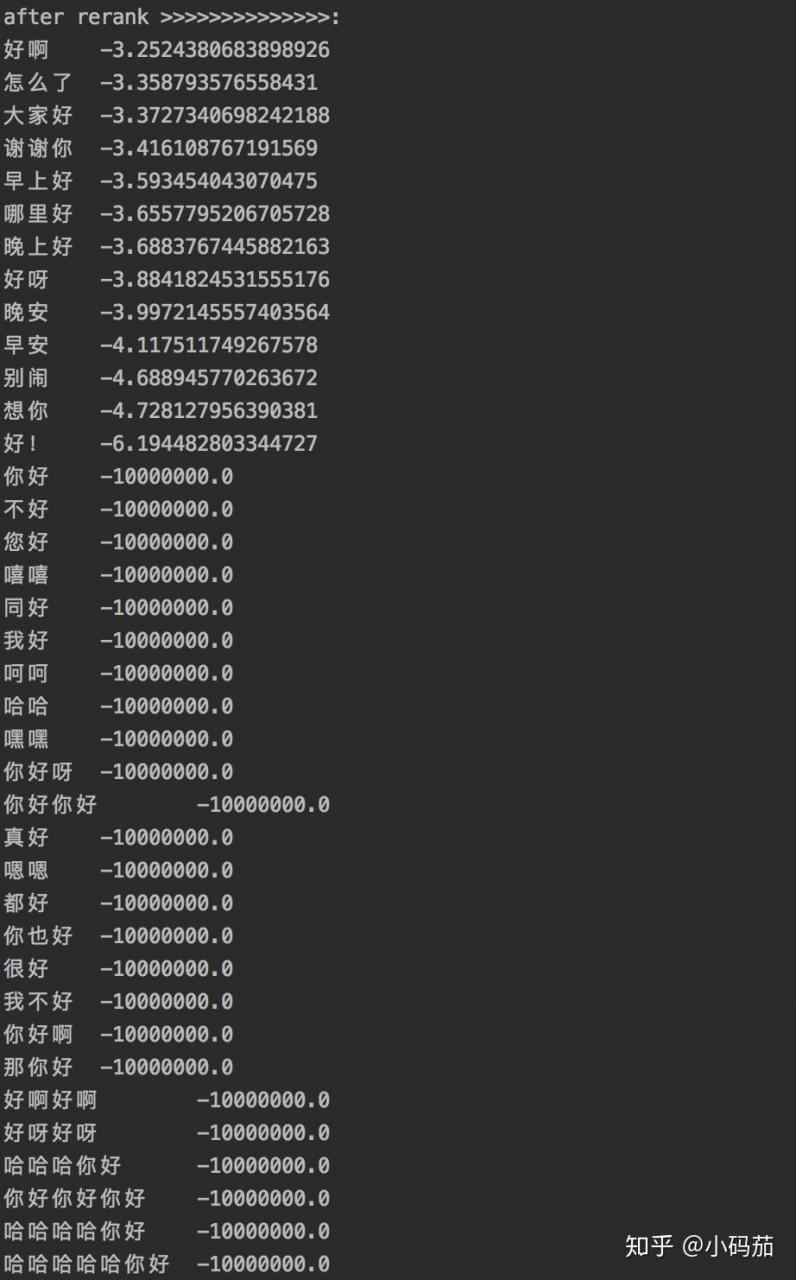Select the 好啊 top result line
This screenshot has width=796, height=1280.
click(x=166, y=49)
